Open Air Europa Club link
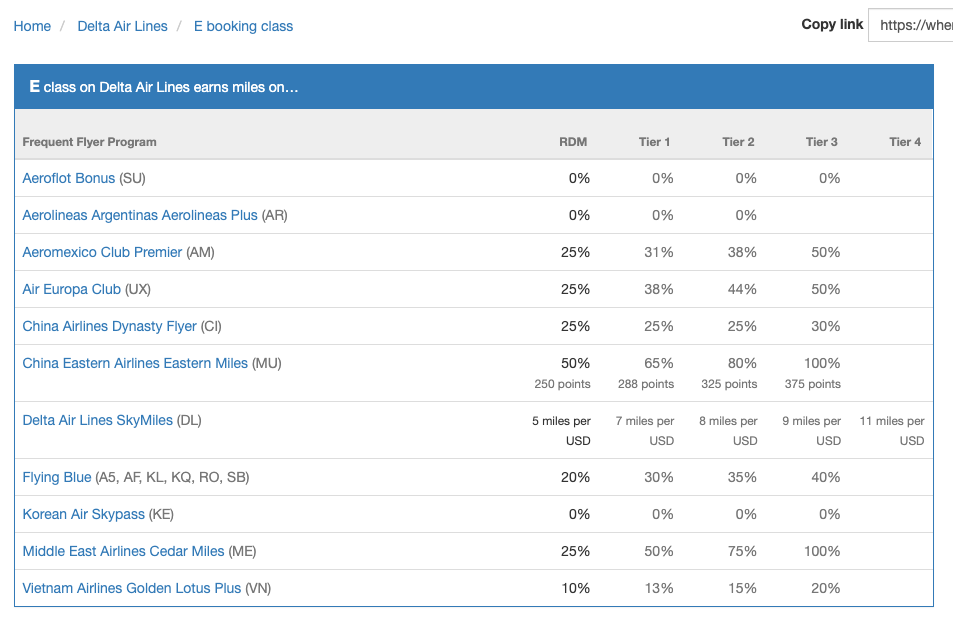This screenshot has height=621, width=953. coord(71,289)
